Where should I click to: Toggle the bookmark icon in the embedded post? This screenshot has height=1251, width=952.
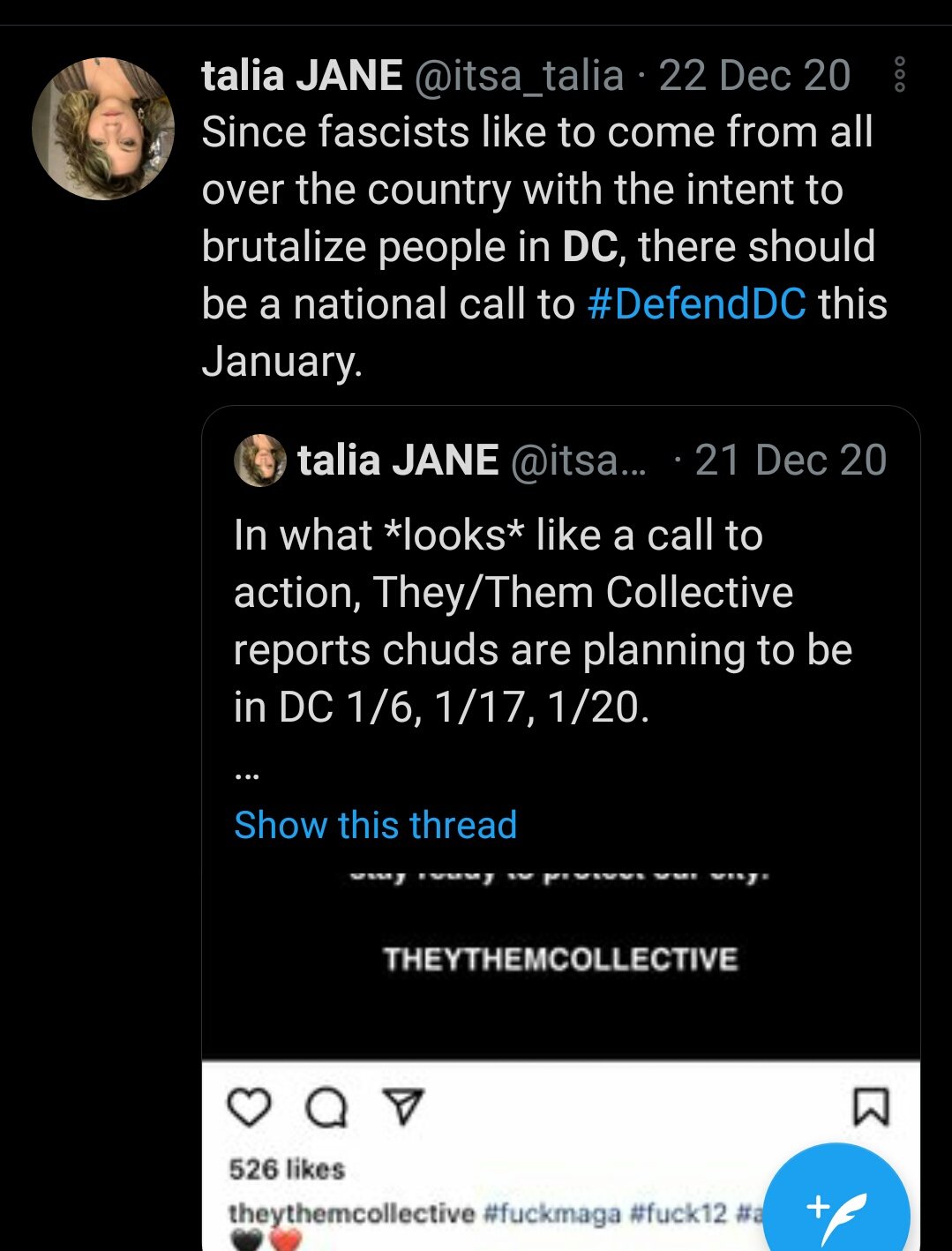pyautogui.click(x=871, y=1106)
